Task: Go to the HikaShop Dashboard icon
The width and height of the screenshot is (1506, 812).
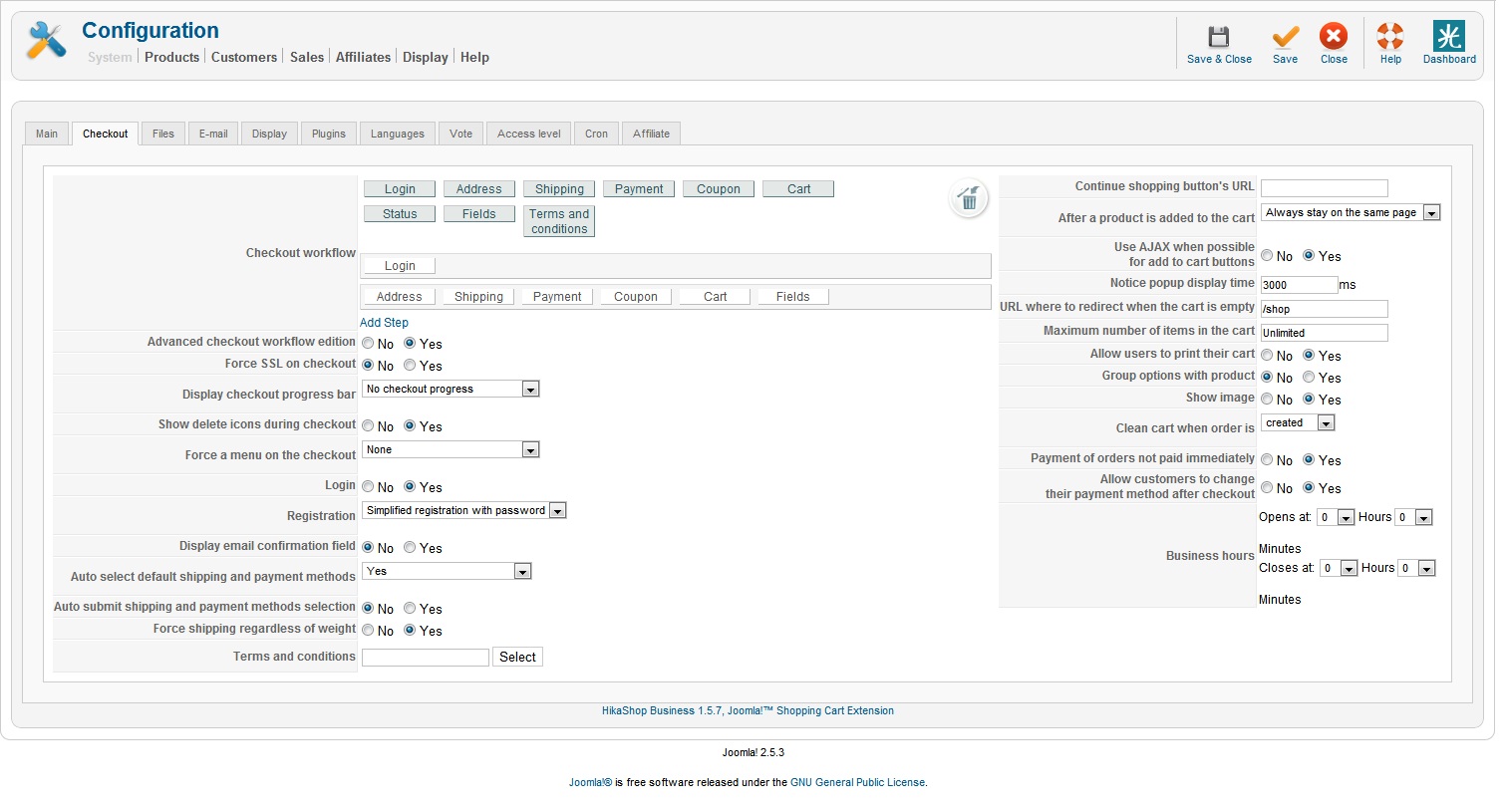Action: coord(1449,36)
